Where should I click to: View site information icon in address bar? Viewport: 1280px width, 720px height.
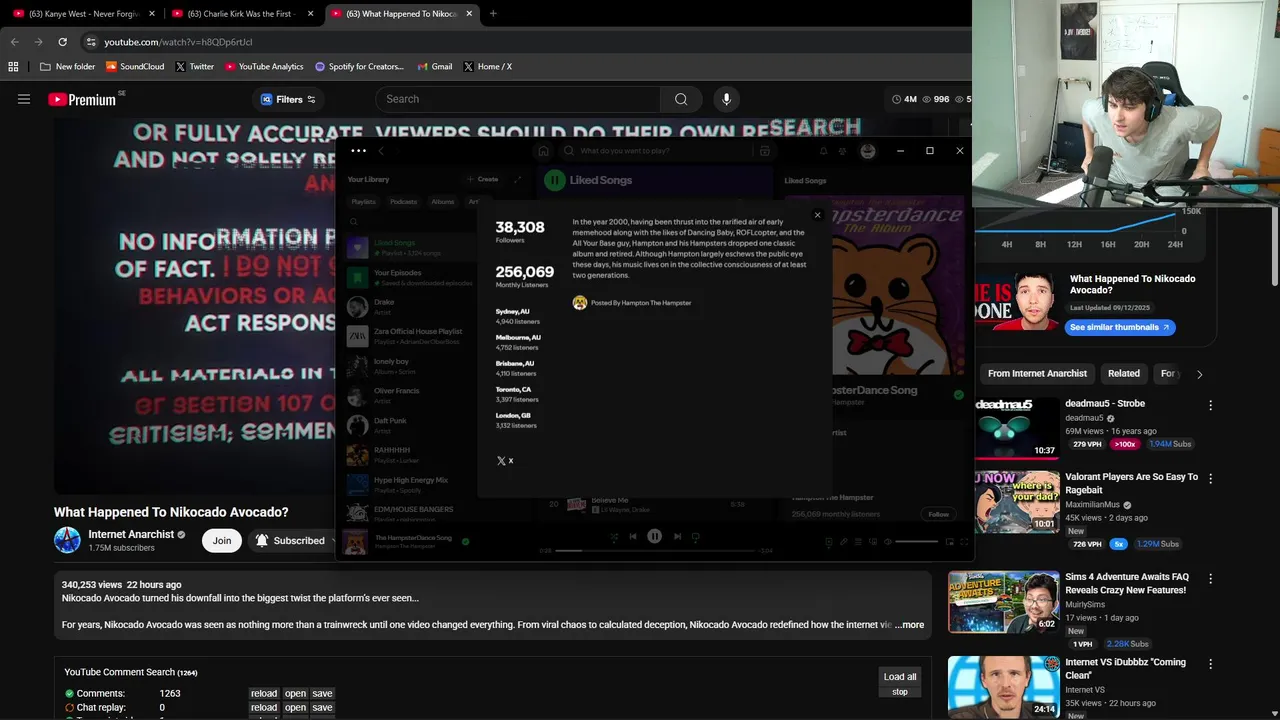pos(91,42)
